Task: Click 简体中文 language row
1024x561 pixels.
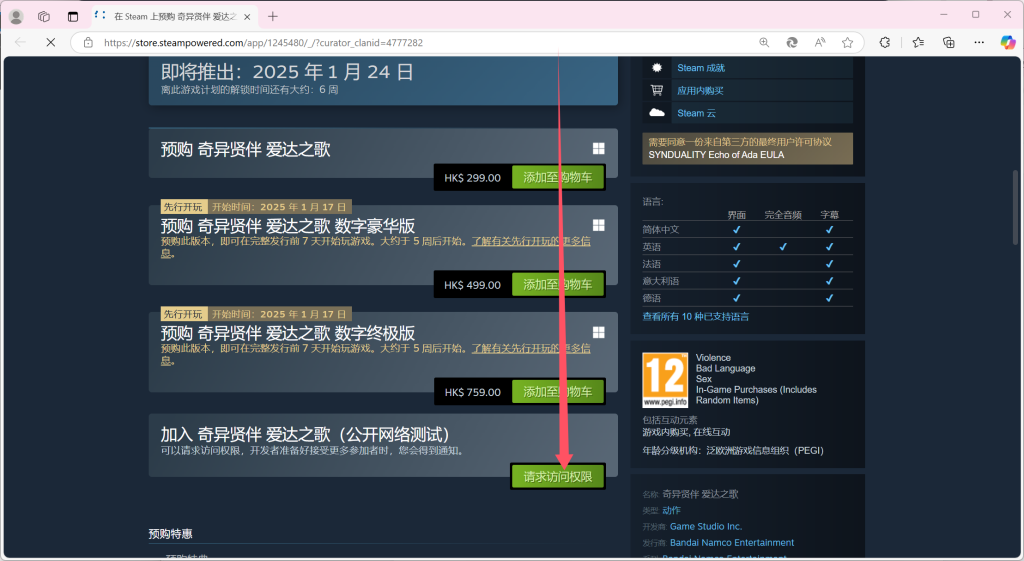Action: (747, 229)
